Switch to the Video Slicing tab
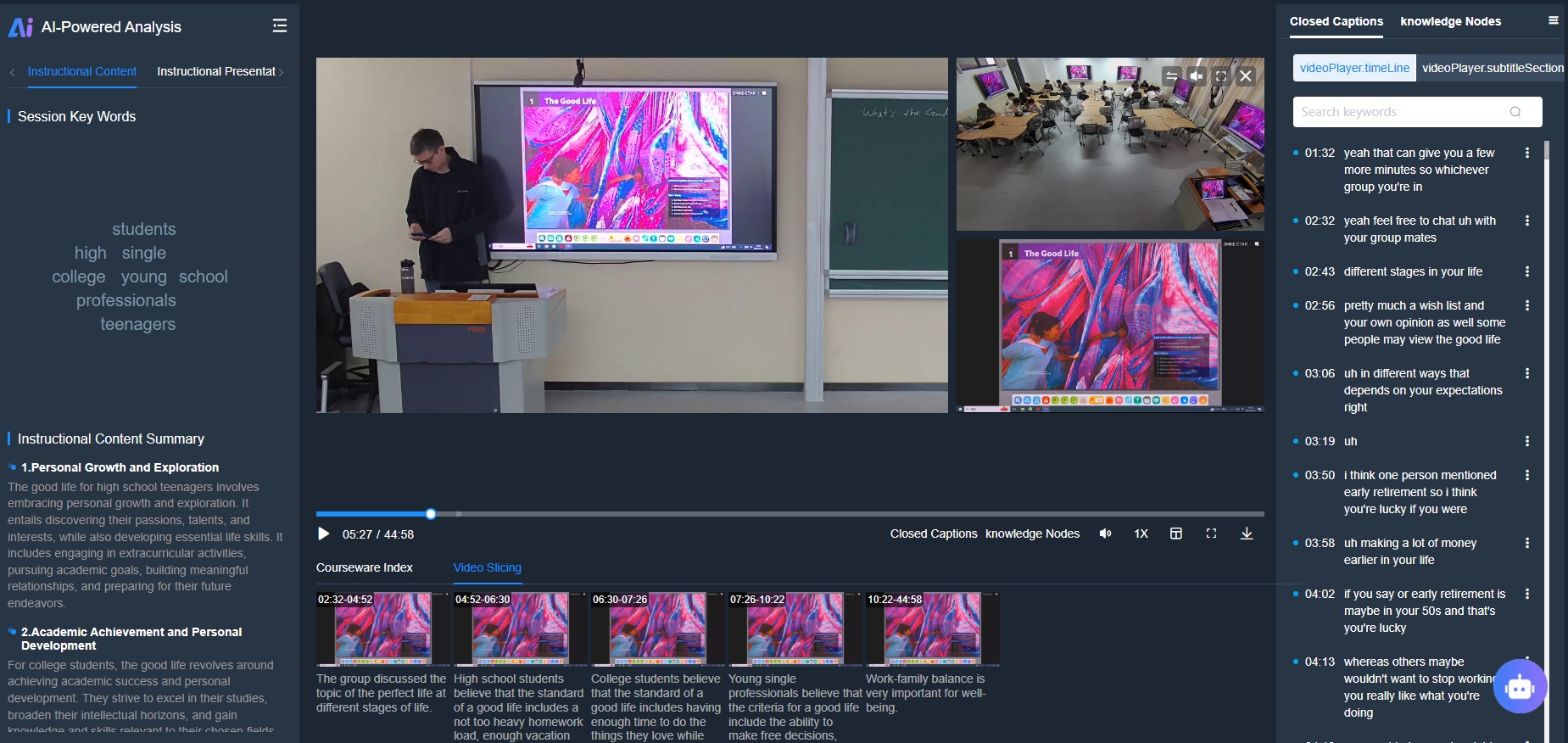 click(x=488, y=567)
